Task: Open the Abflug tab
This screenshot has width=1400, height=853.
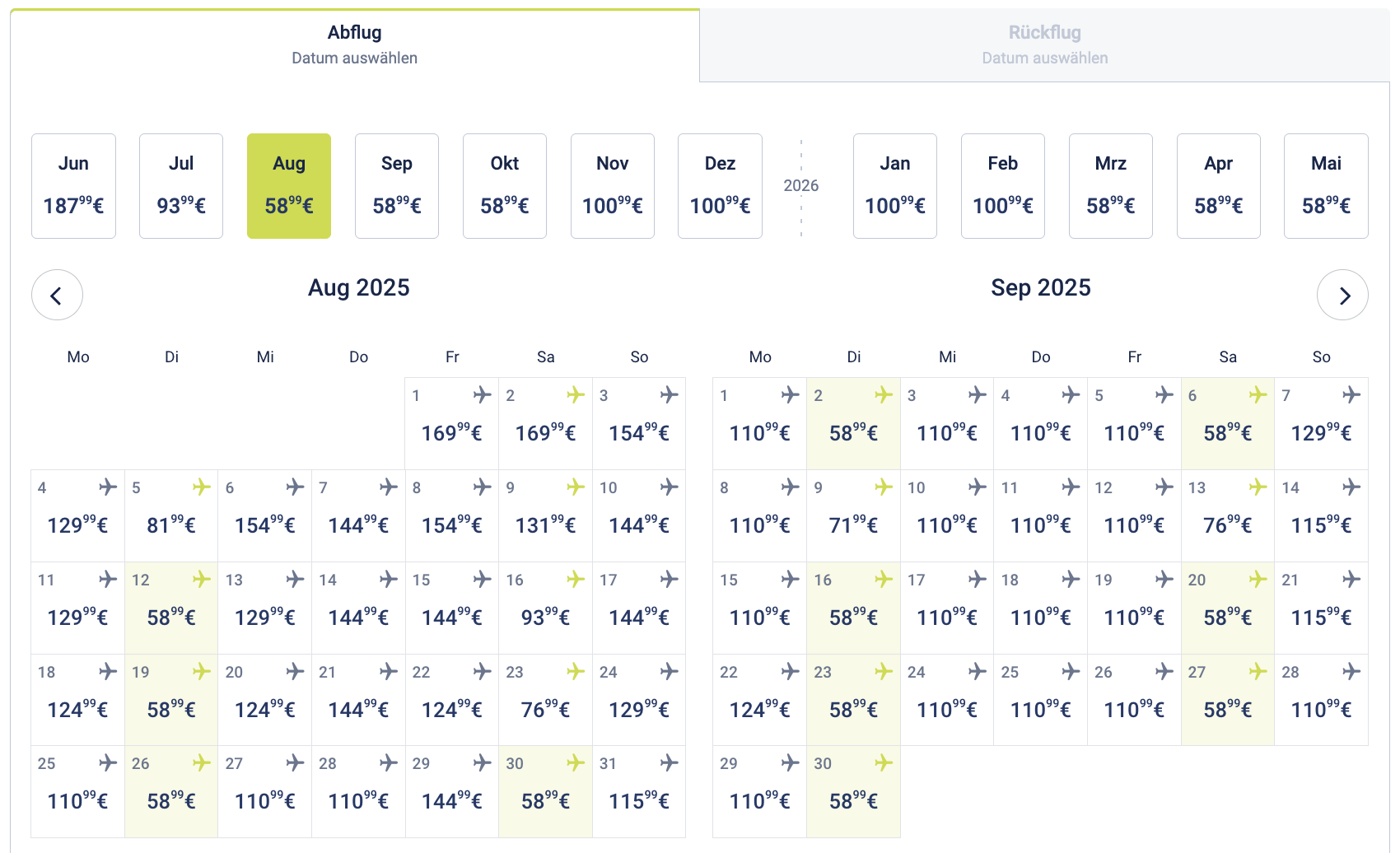Action: point(354,44)
